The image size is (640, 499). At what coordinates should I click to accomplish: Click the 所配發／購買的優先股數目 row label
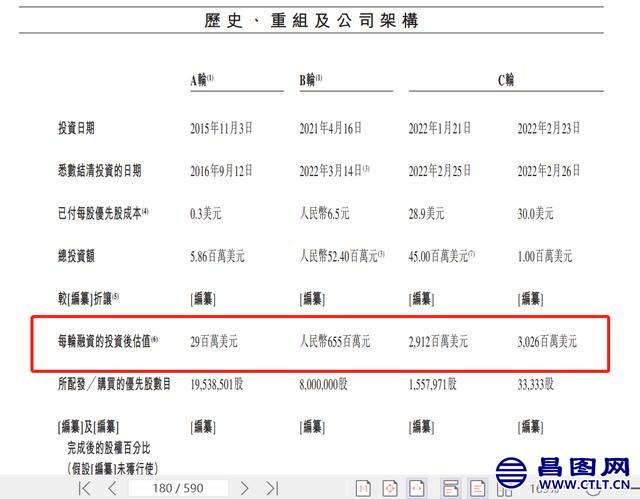pyautogui.click(x=114, y=384)
